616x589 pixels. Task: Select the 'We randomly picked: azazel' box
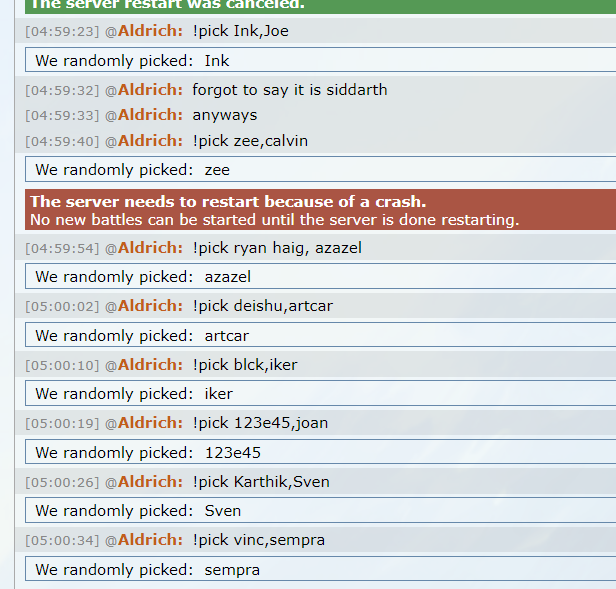click(x=320, y=277)
